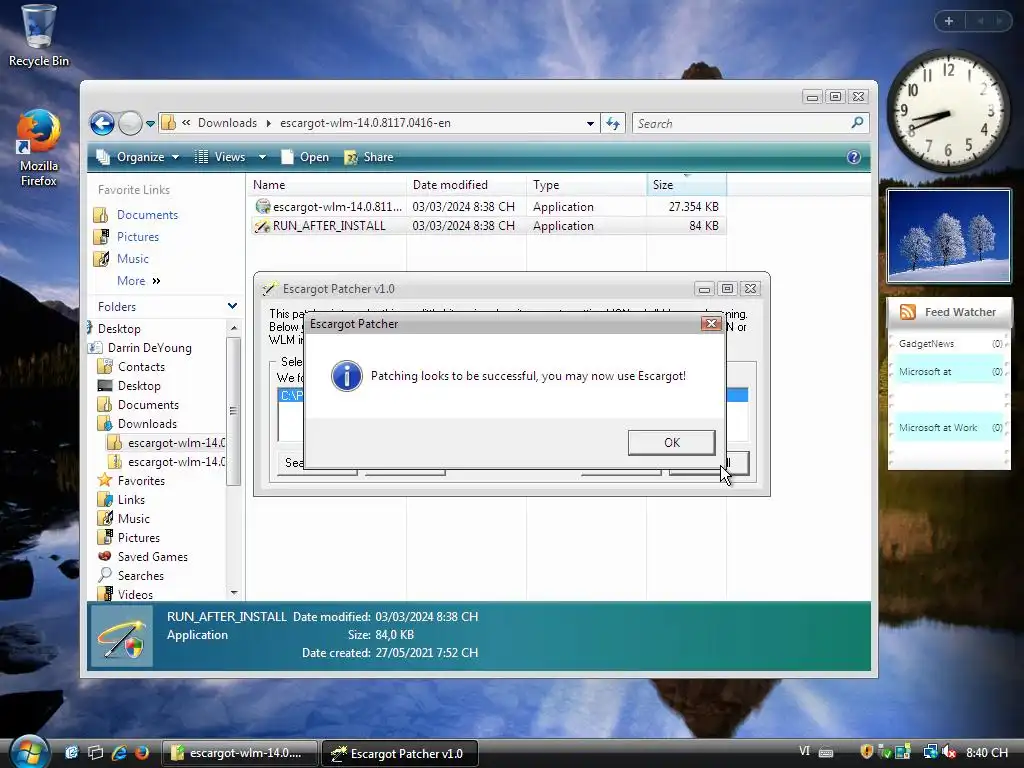Click the Views toolbar button
Screen dimensions: 1024x768
pos(221,157)
